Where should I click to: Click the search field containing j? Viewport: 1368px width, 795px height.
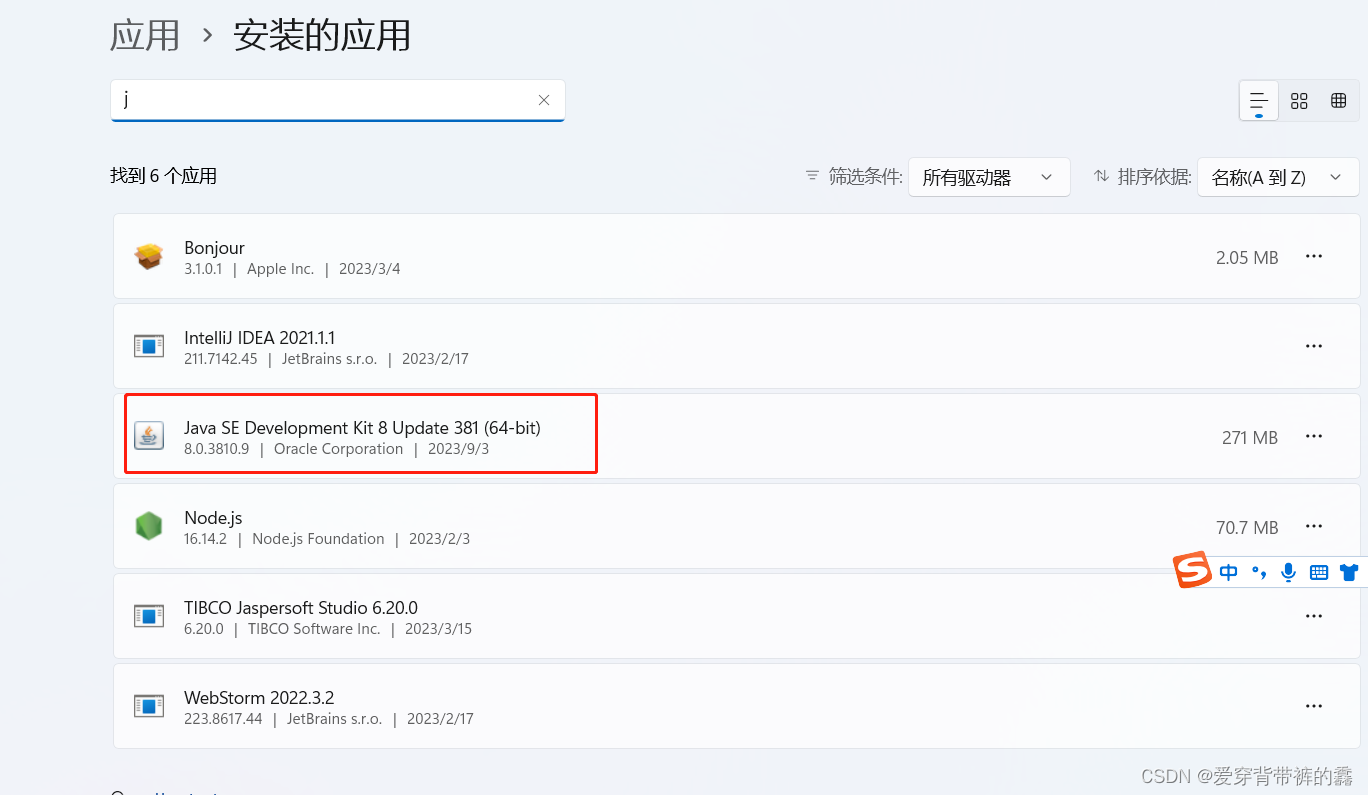point(338,100)
